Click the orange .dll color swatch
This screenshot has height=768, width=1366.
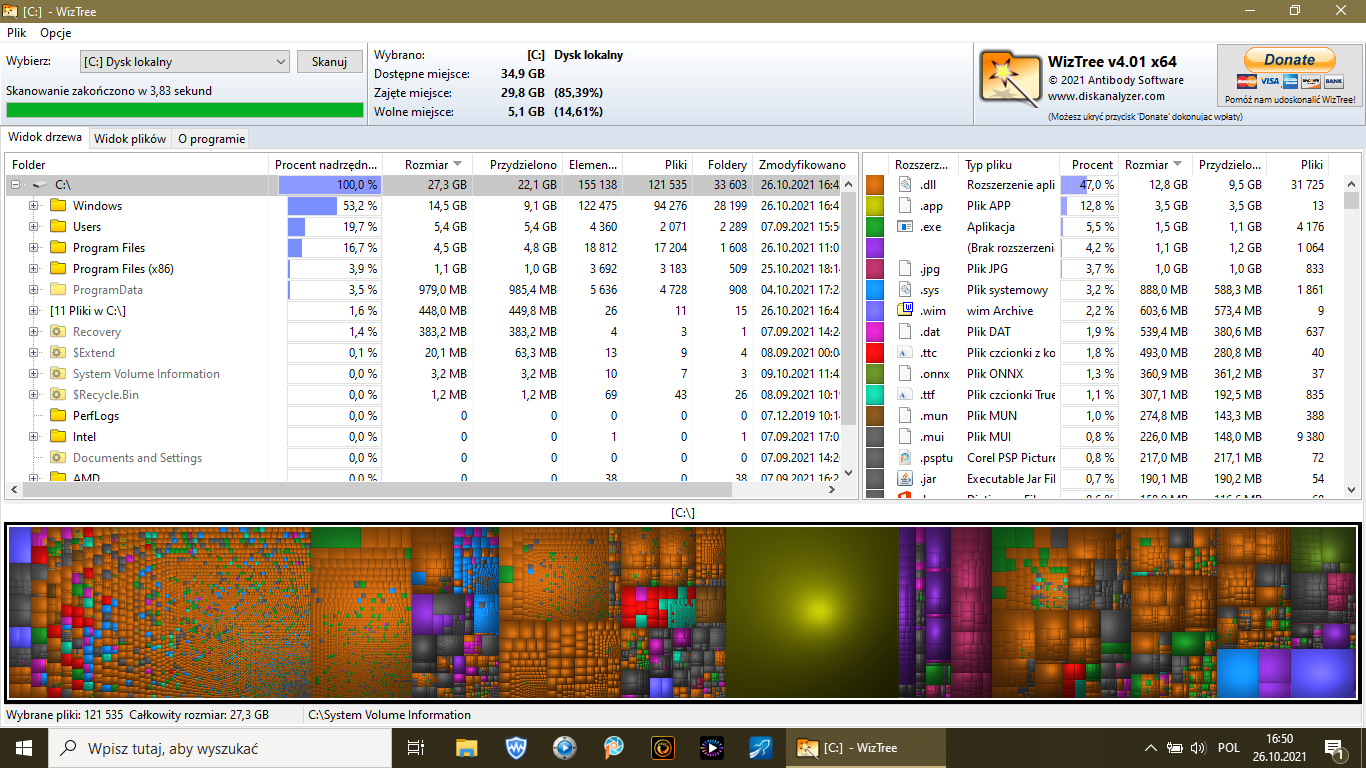pos(875,185)
